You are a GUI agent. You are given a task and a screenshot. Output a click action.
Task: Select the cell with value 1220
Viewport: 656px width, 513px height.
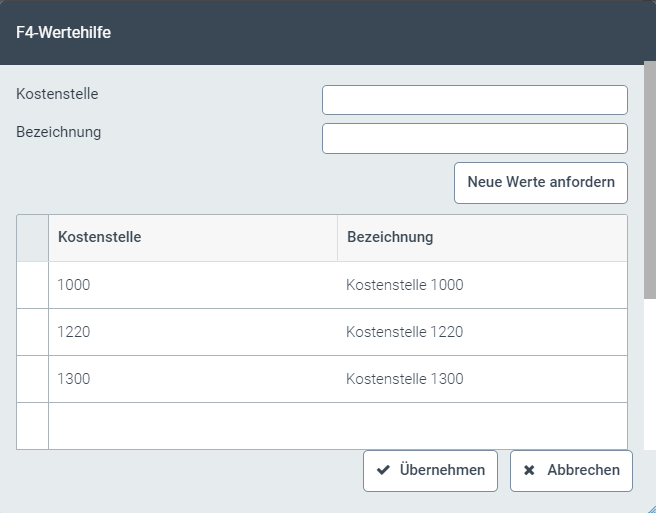click(193, 332)
